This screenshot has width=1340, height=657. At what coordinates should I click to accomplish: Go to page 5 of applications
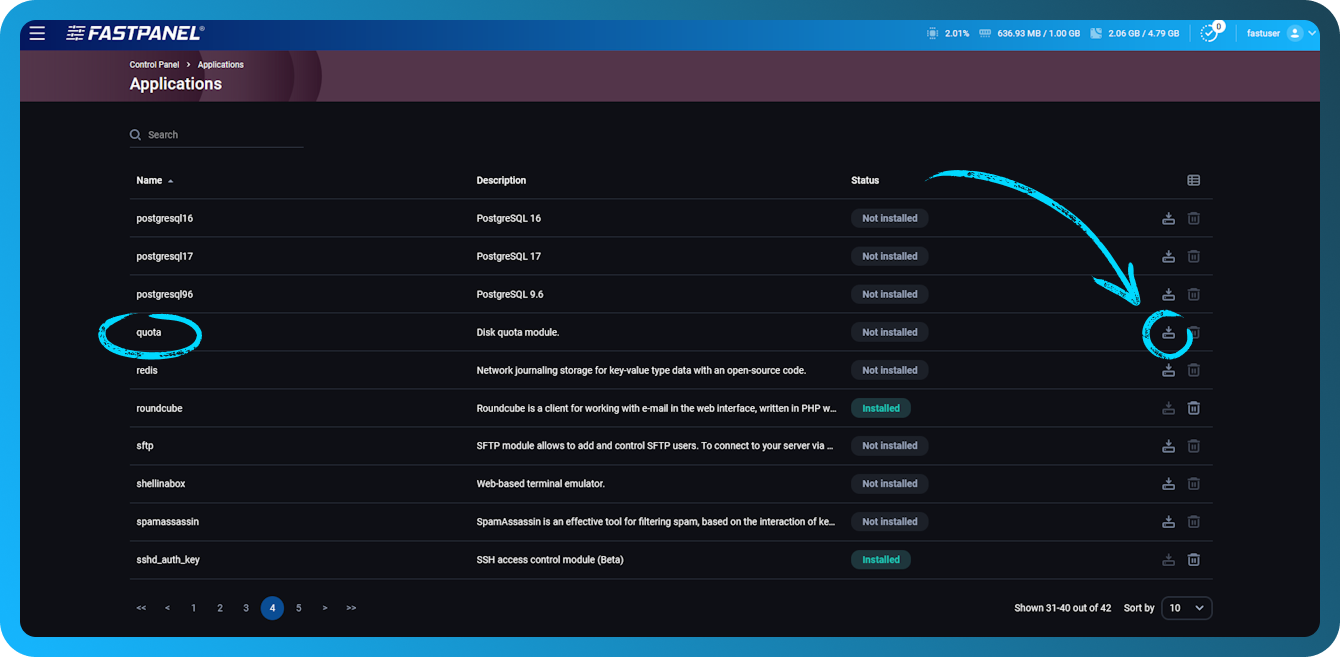tap(298, 607)
